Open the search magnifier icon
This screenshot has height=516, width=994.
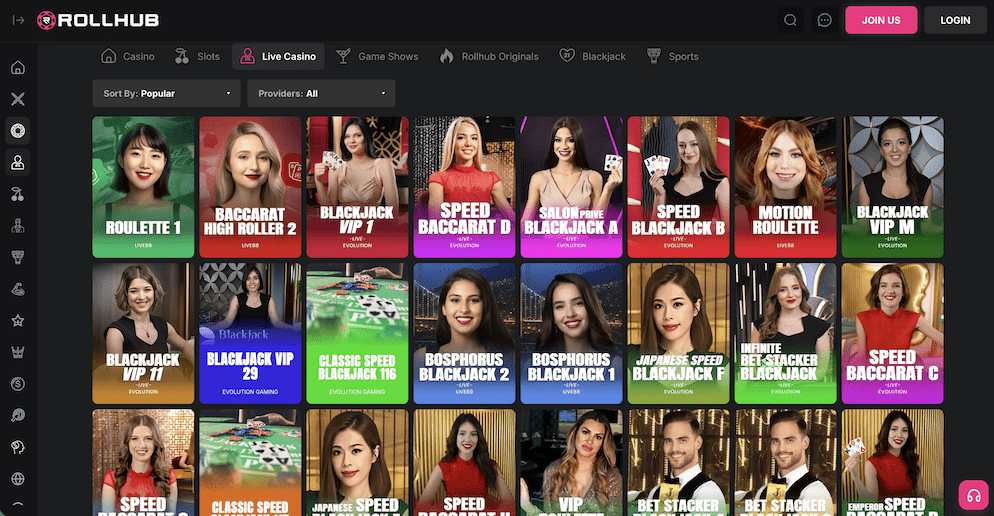coord(790,20)
